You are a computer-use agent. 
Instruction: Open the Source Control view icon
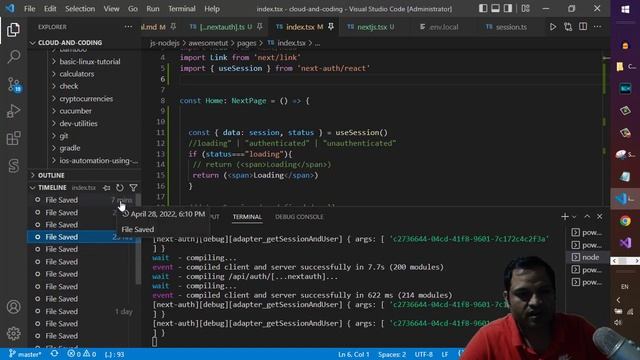(x=13, y=84)
